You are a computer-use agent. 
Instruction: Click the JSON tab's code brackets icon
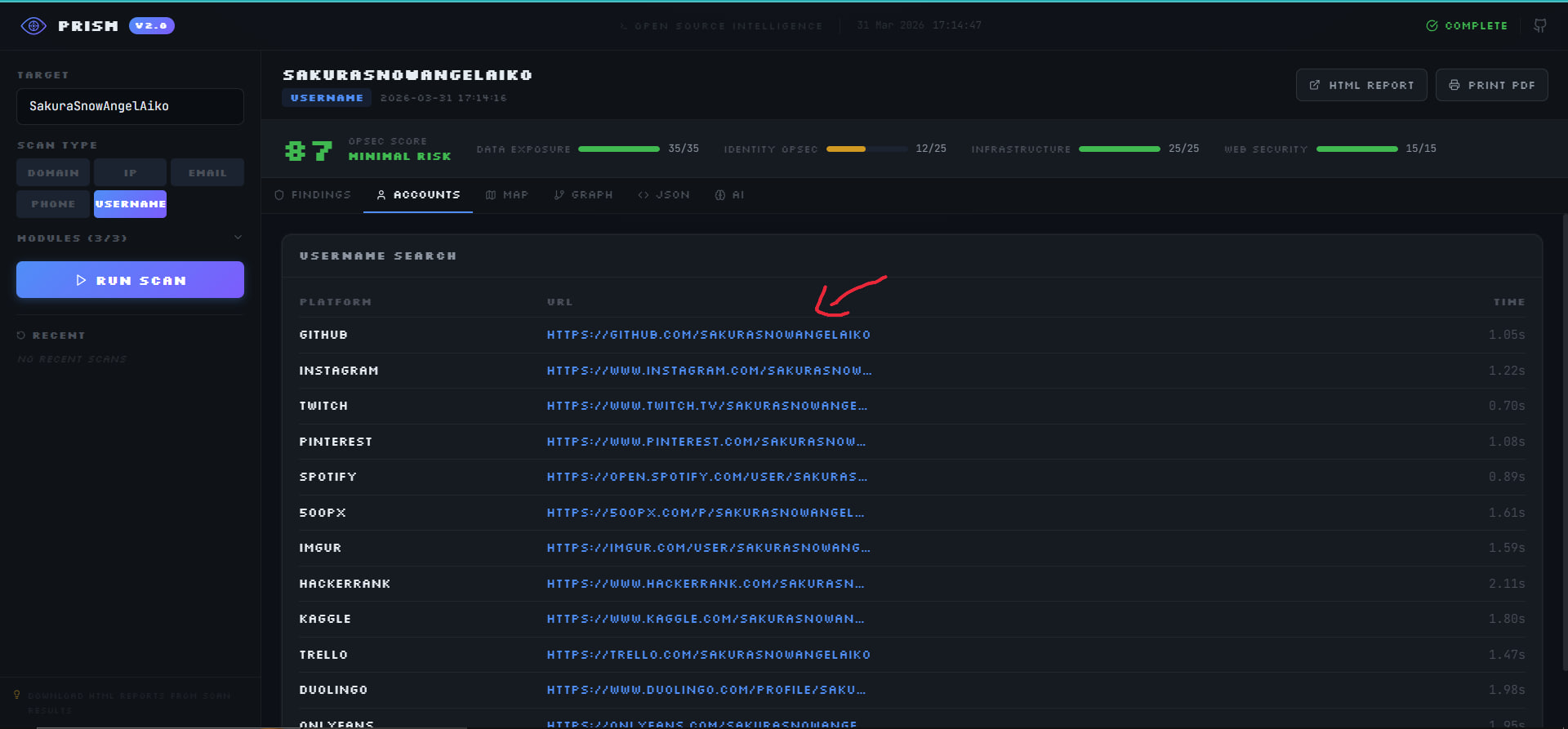(x=644, y=195)
